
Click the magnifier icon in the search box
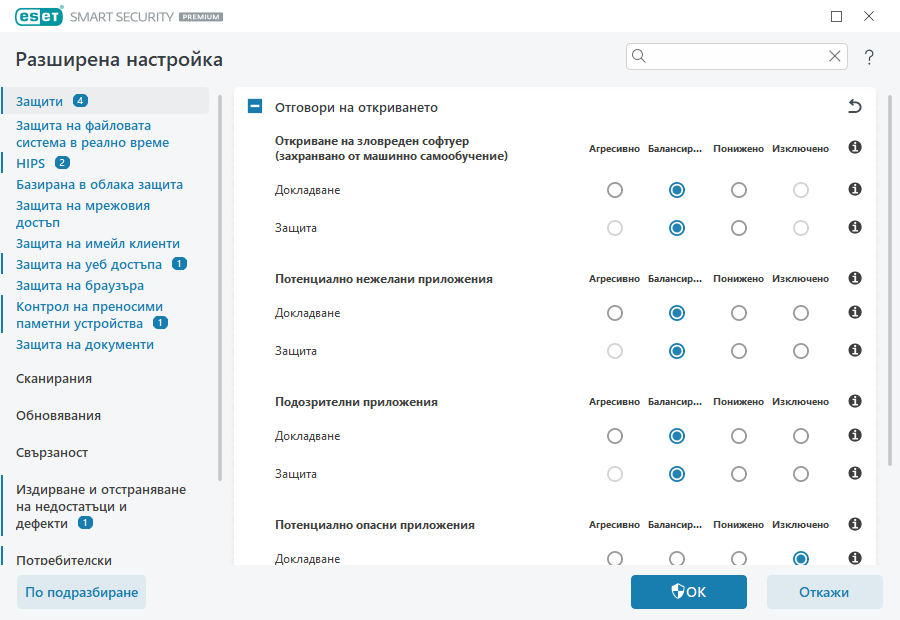pyautogui.click(x=639, y=56)
